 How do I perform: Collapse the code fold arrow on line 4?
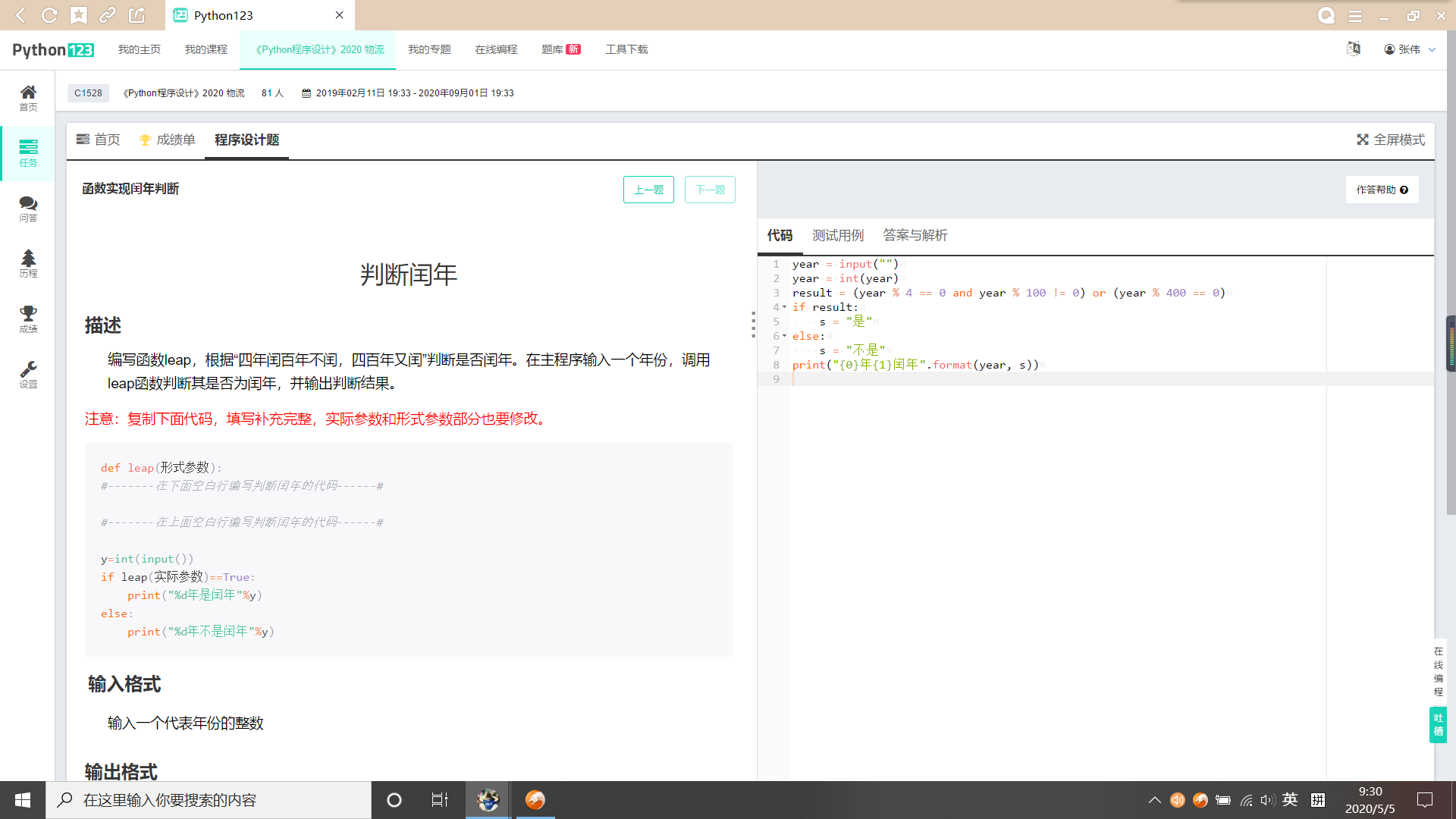(784, 307)
